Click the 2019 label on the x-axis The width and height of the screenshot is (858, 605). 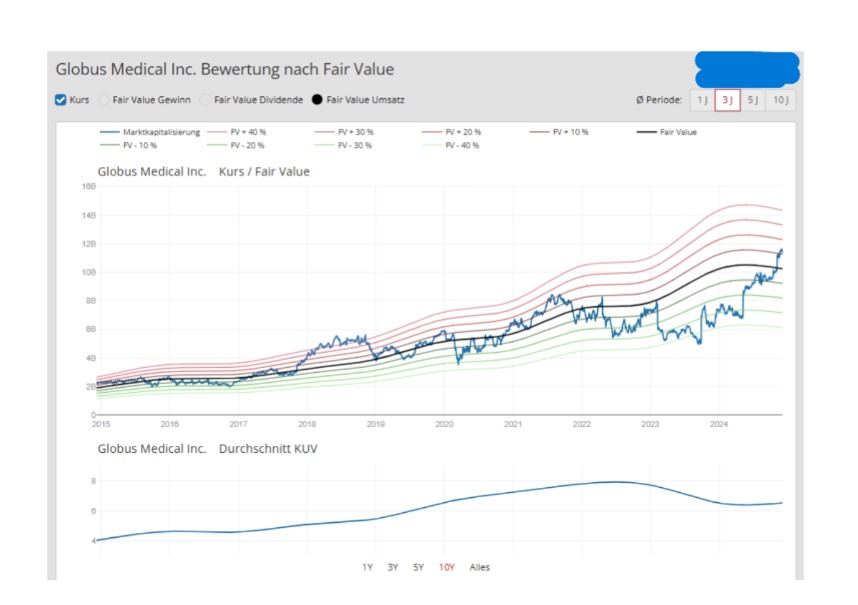click(x=375, y=424)
